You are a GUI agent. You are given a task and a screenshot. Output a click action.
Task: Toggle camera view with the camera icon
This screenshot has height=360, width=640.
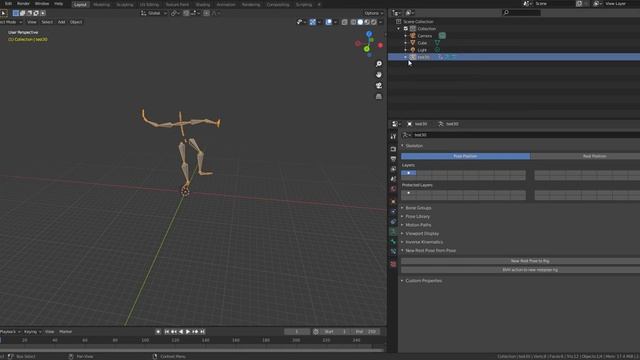coord(379,85)
